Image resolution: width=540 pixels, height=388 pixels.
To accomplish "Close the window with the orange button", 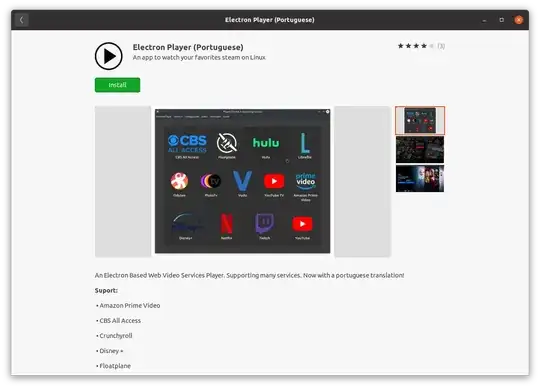I will pyautogui.click(x=519, y=20).
